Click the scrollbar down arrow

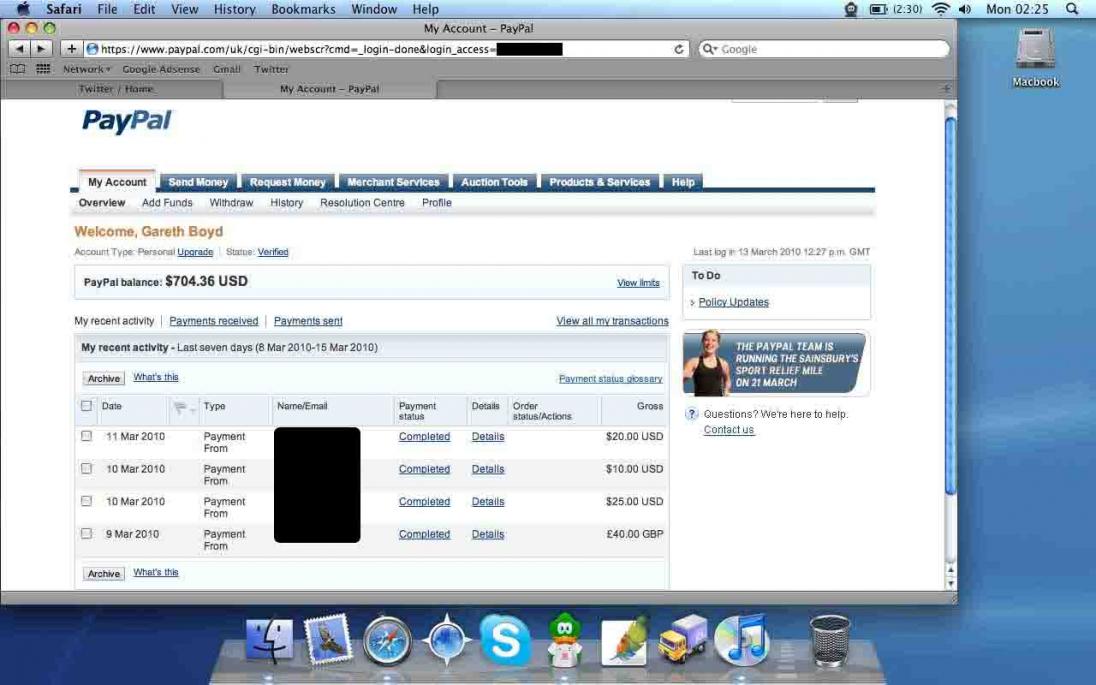tap(950, 584)
